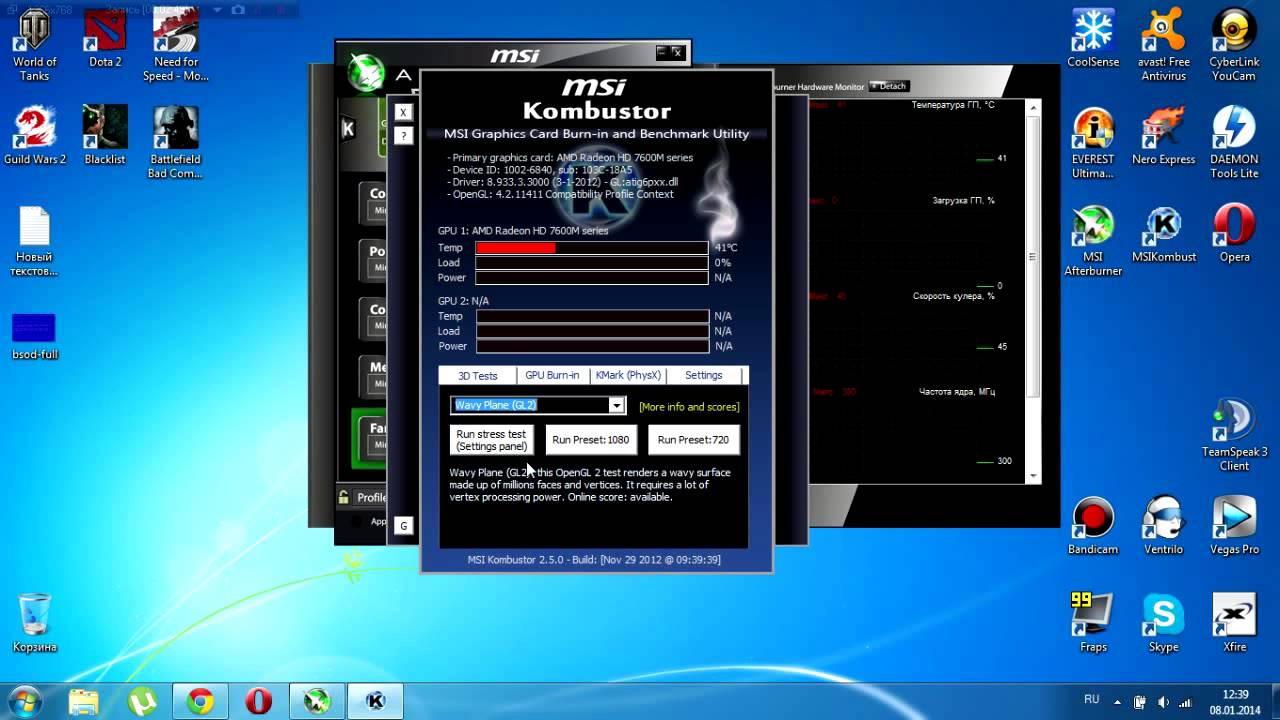Image resolution: width=1280 pixels, height=720 pixels.
Task: Open MSI Afterburner desktop shortcut
Action: [1093, 241]
